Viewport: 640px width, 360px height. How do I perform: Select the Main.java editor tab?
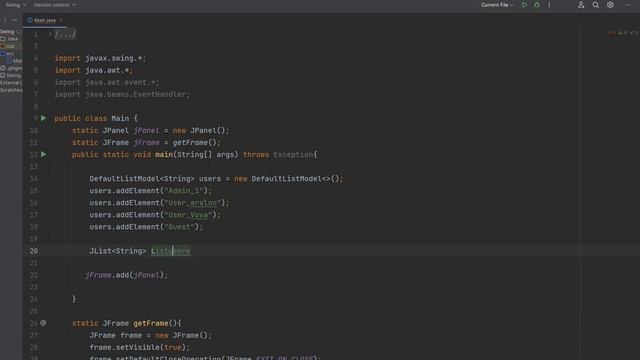[44, 20]
